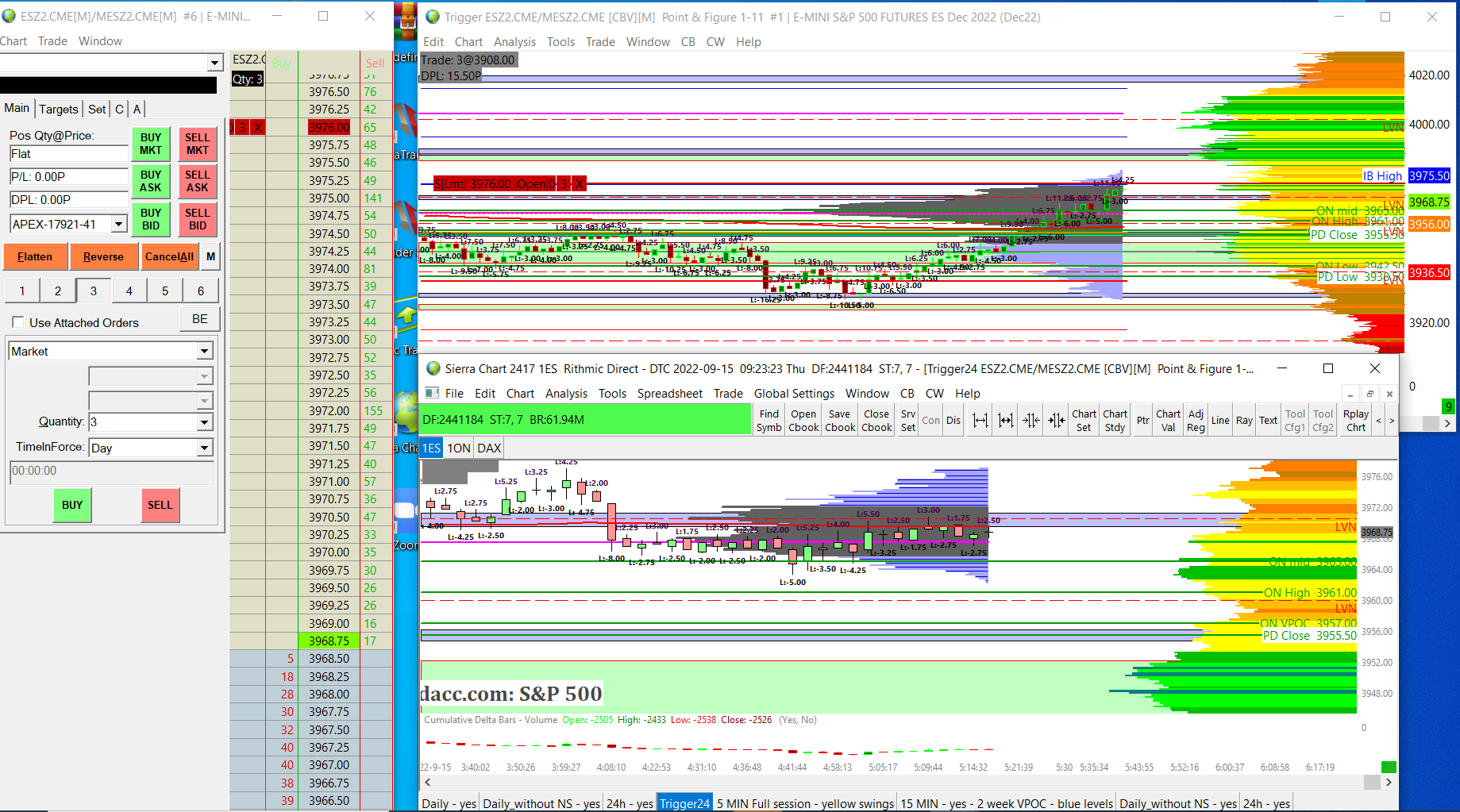Click Find Symb in the toolbar
The image size is (1460, 812).
point(769,421)
